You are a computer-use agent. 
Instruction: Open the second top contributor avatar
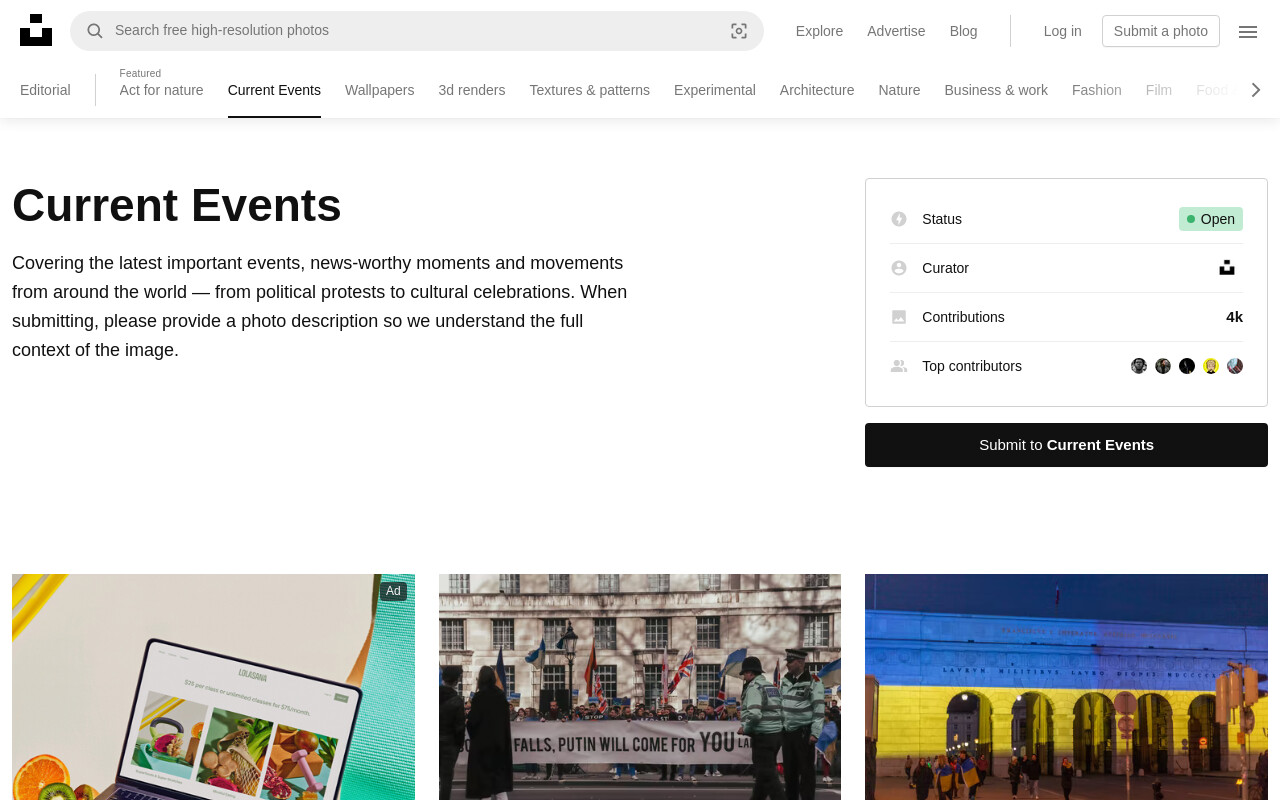[x=1163, y=366]
